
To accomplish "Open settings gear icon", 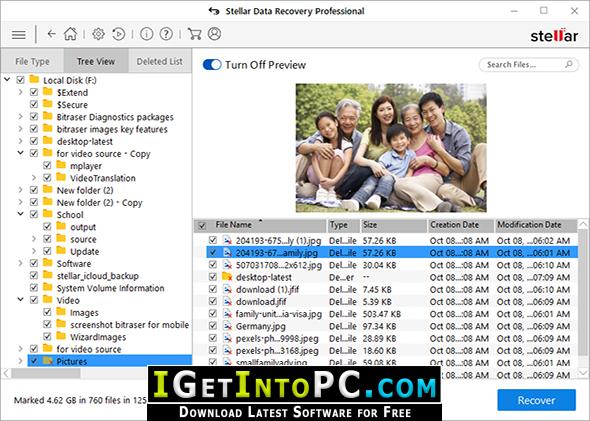I will click(x=98, y=34).
